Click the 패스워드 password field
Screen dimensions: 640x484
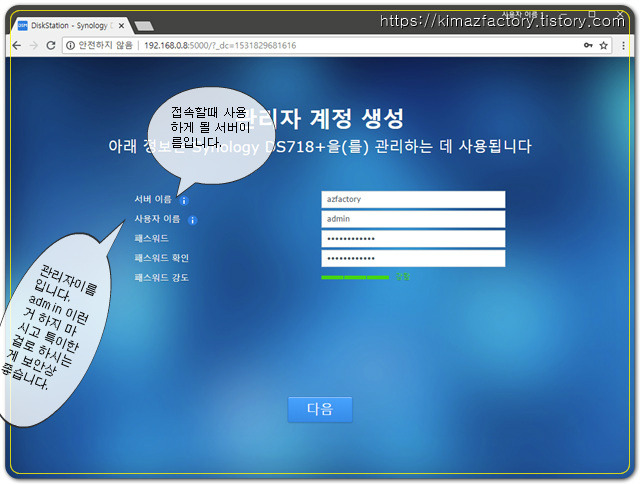pos(413,238)
